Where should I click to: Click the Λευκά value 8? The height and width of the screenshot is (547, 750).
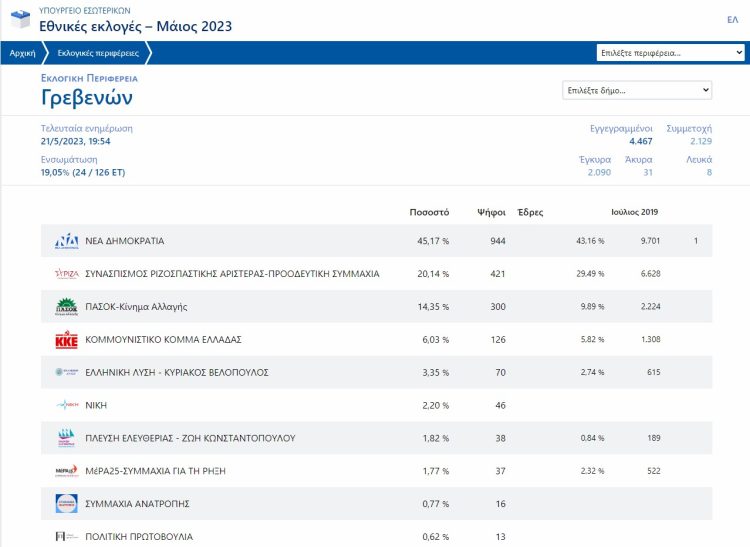pyautogui.click(x=709, y=172)
